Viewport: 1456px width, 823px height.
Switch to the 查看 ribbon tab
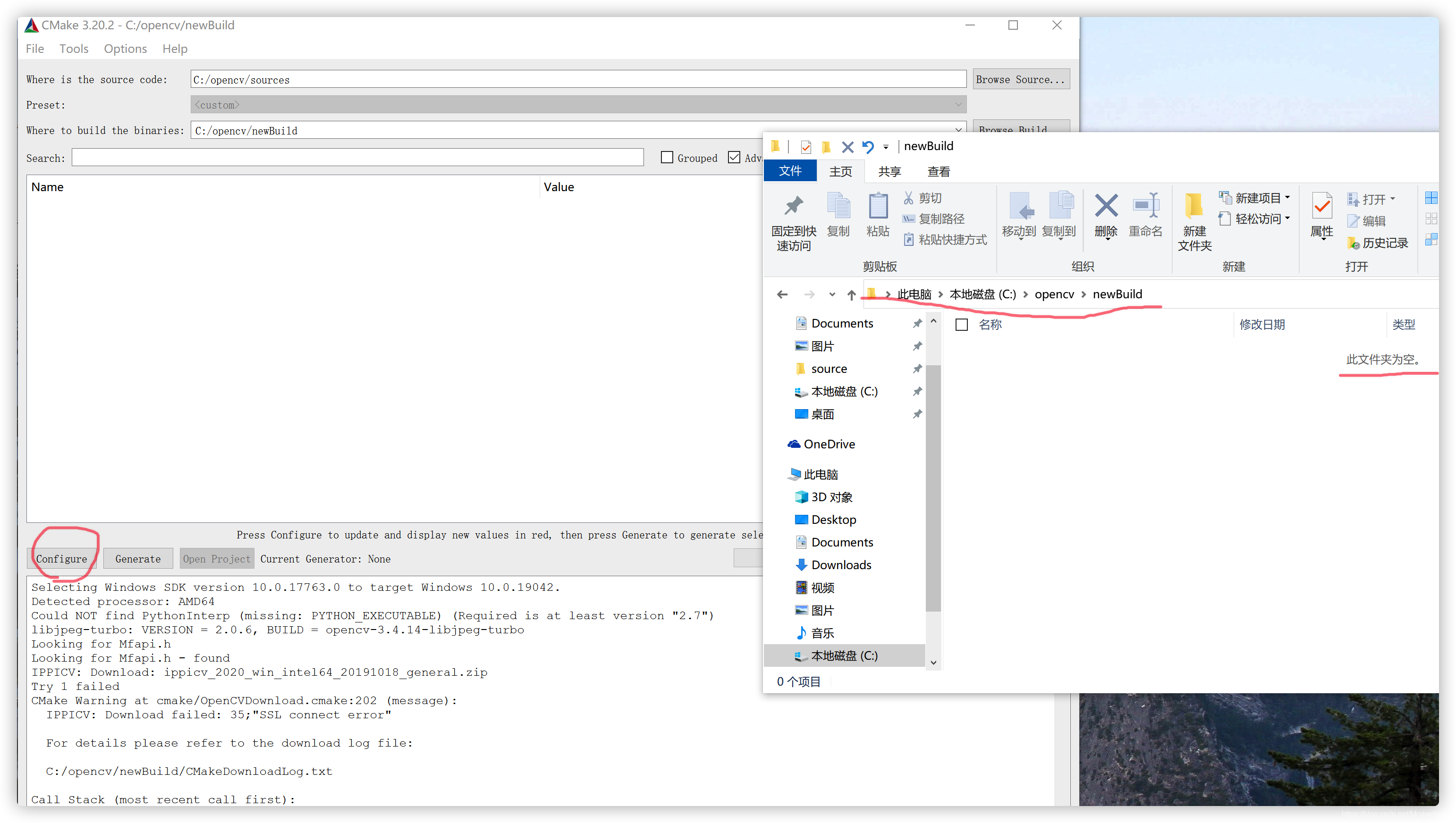(x=939, y=171)
